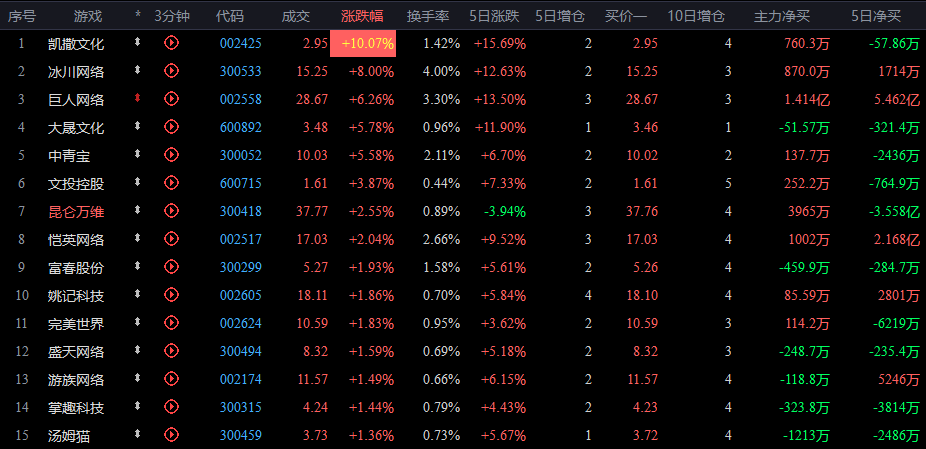The height and width of the screenshot is (449, 926).
Task: Open stock code 300418
Action: coord(240,211)
